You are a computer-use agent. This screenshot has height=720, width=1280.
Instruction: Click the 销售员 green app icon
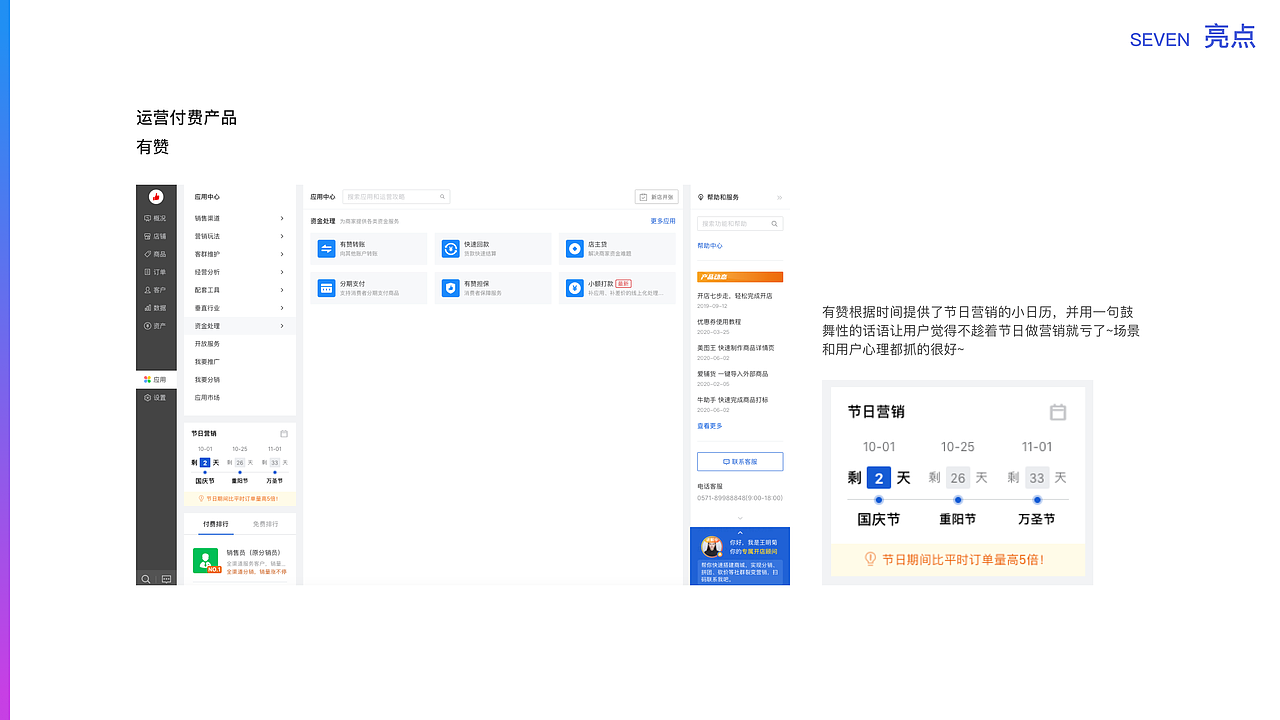point(206,560)
